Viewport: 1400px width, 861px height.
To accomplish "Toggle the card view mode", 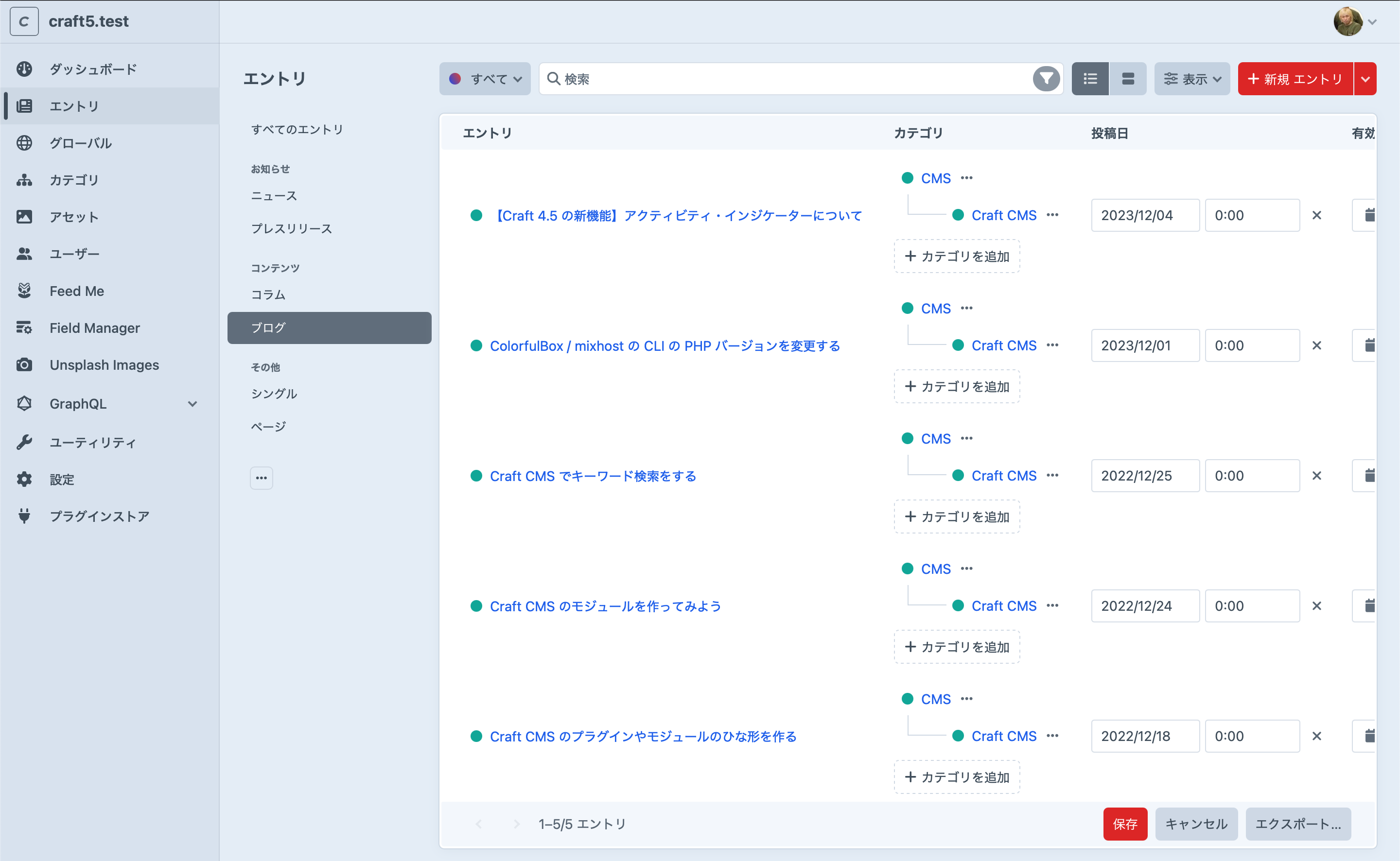I will click(1128, 79).
